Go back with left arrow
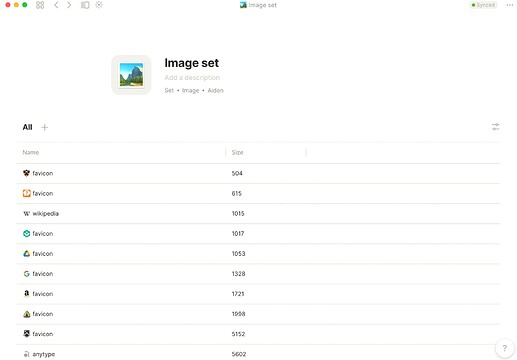 pyautogui.click(x=56, y=5)
